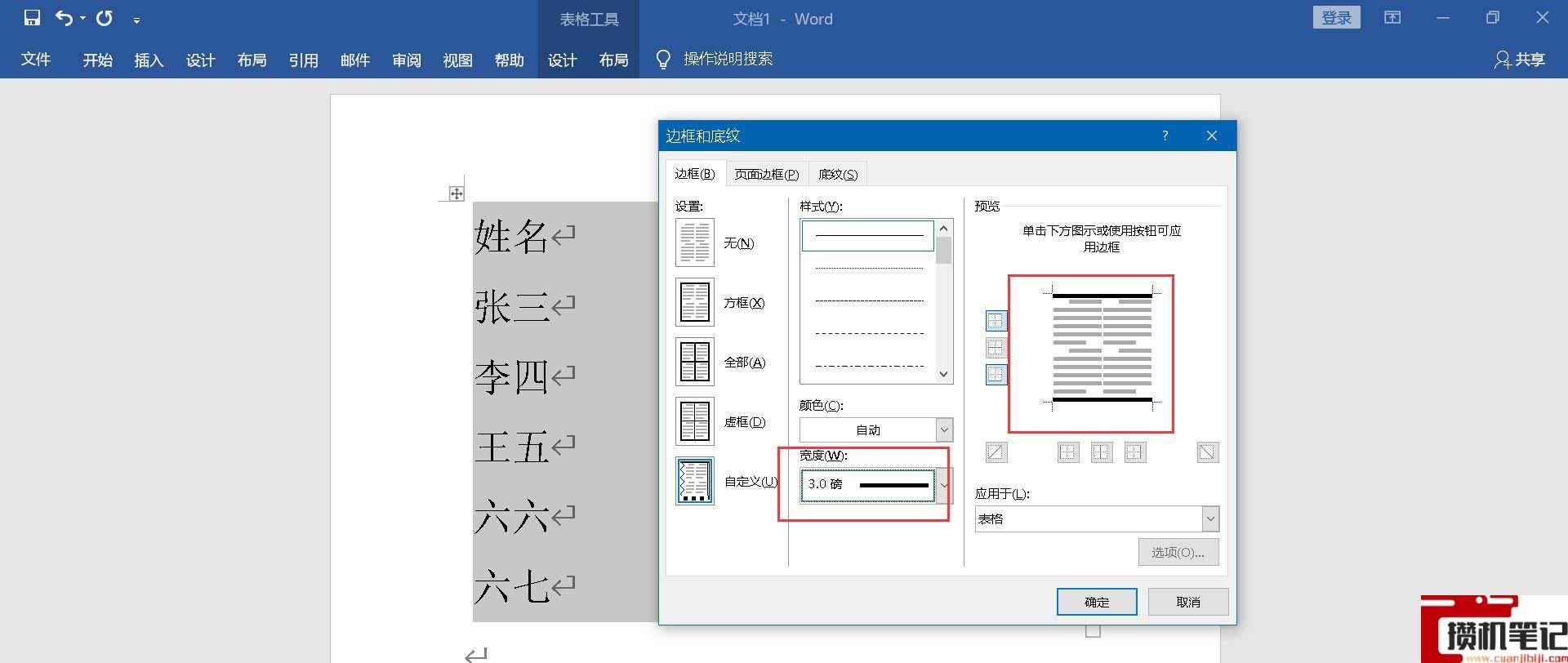Toggle the left border button below preview
The width and height of the screenshot is (1568, 663).
[x=1068, y=452]
